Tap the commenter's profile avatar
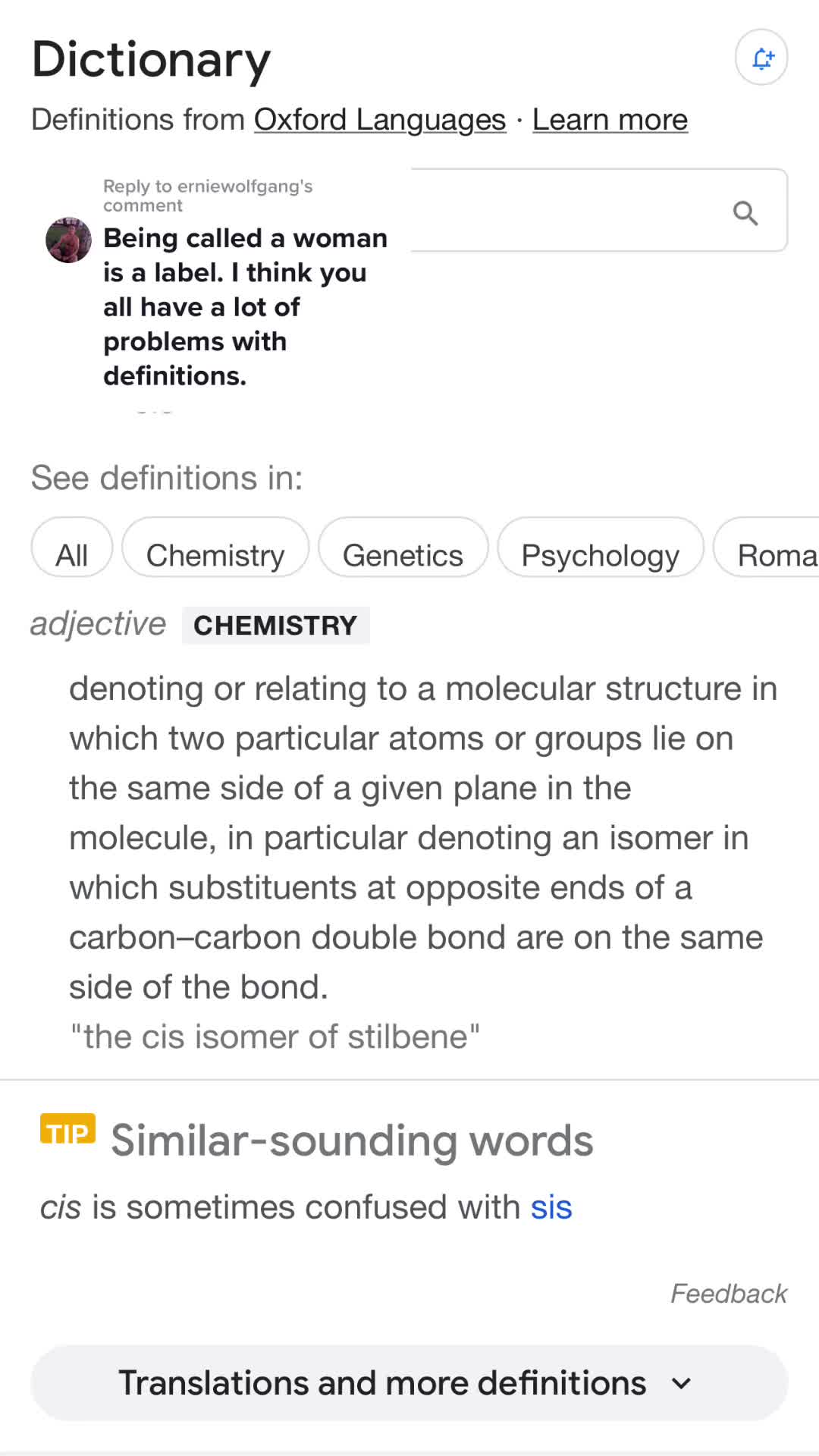Viewport: 819px width, 1456px height. point(68,240)
